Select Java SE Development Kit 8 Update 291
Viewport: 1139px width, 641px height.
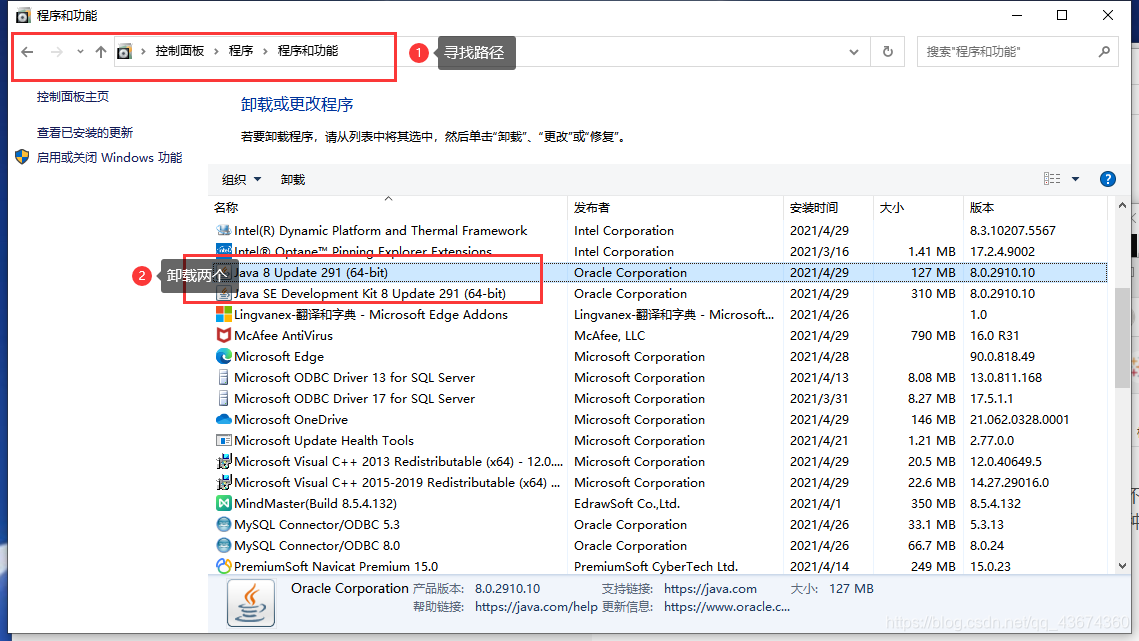[370, 294]
